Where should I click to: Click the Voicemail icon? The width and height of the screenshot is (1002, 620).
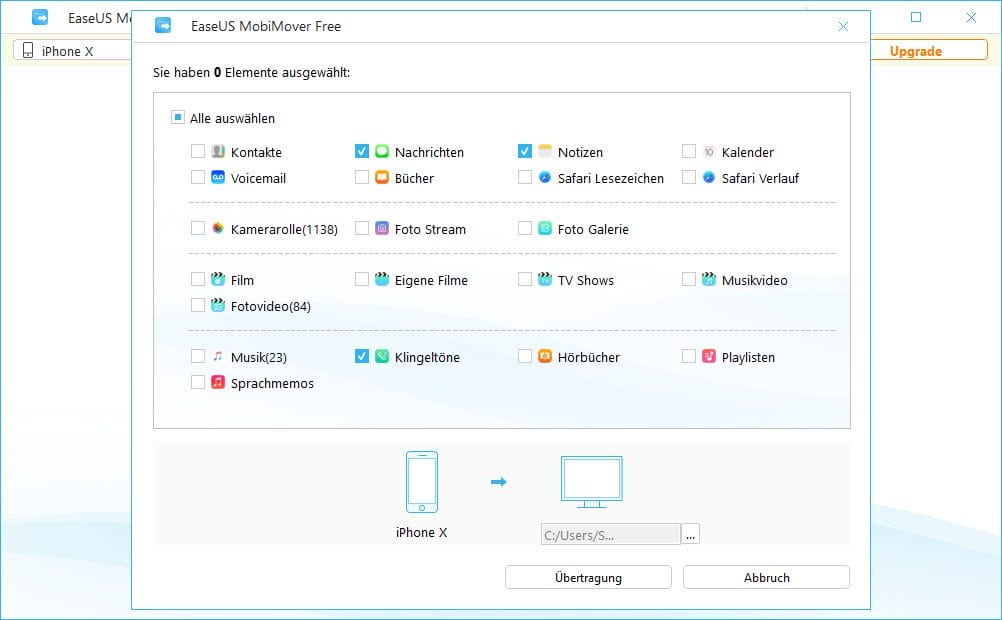[218, 178]
